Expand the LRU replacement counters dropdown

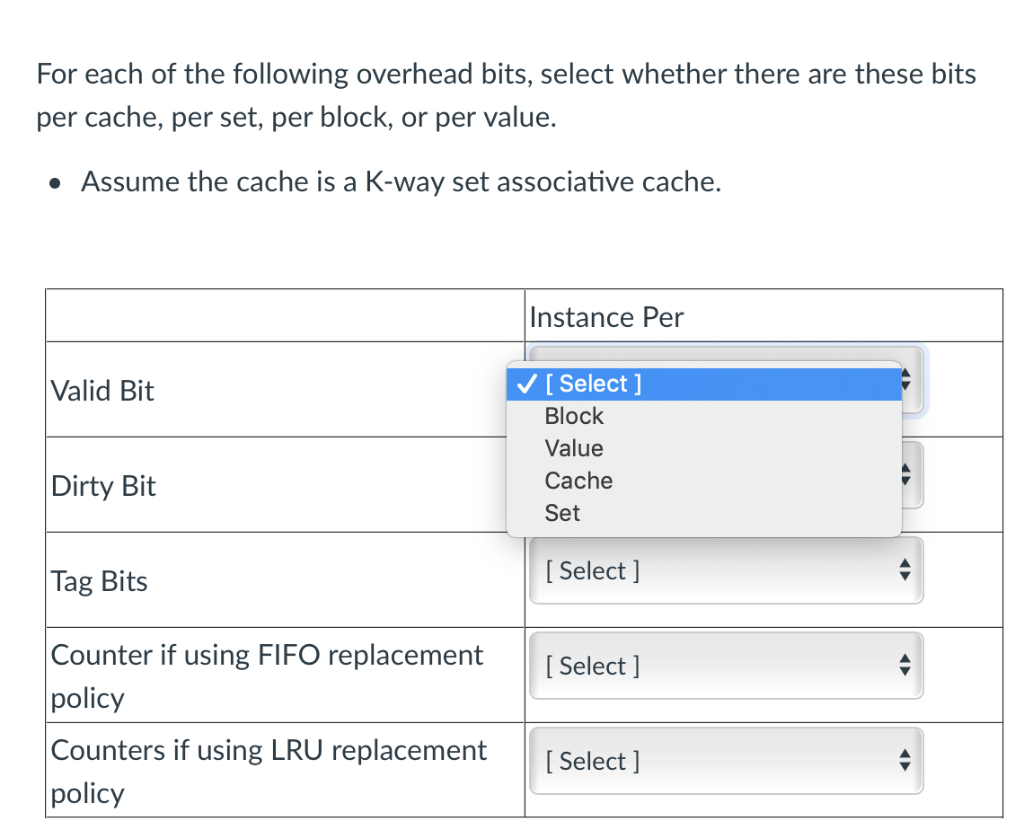[x=725, y=761]
